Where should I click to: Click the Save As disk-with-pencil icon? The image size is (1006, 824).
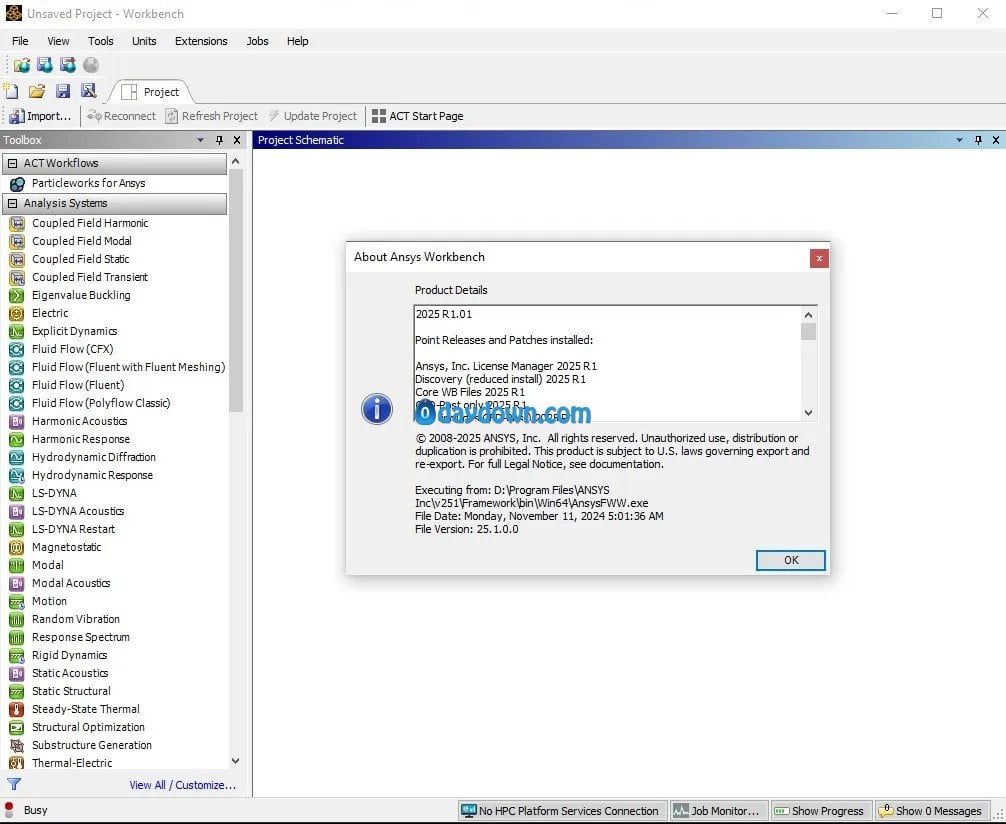(89, 91)
